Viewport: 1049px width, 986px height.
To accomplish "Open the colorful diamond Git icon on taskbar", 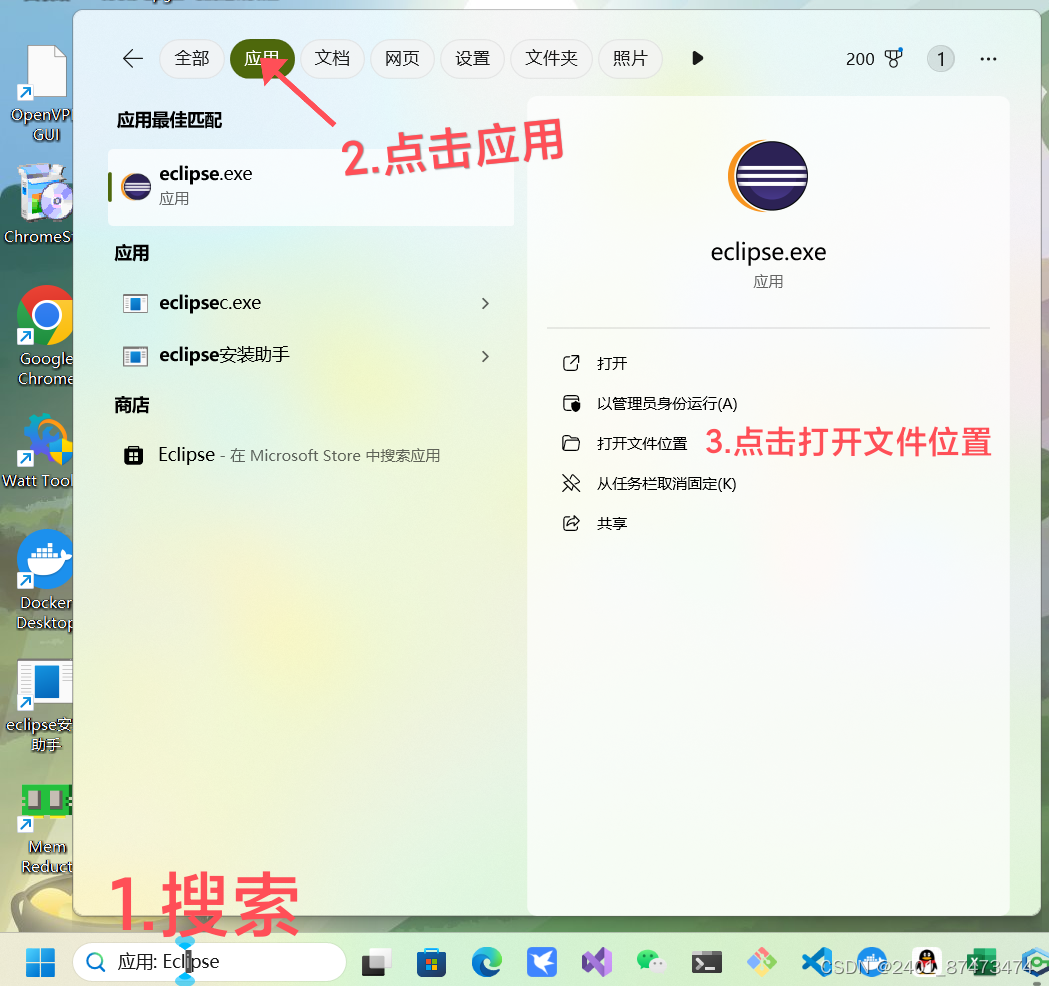I will 762,963.
